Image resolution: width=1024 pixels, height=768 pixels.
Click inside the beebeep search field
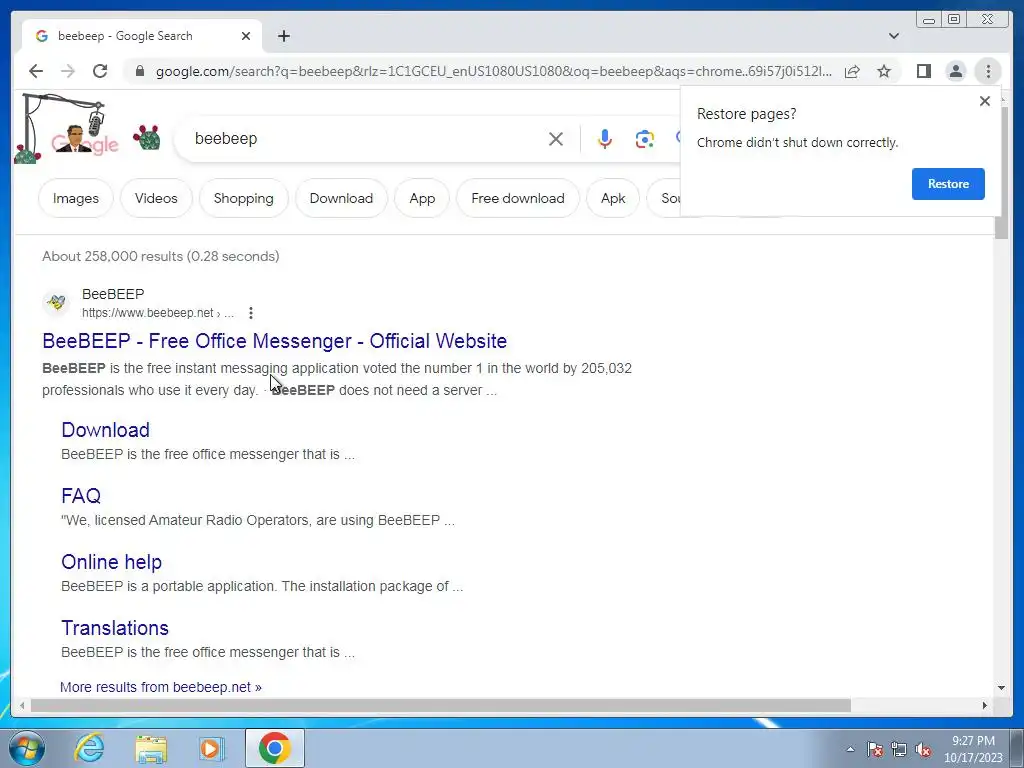[x=366, y=139]
